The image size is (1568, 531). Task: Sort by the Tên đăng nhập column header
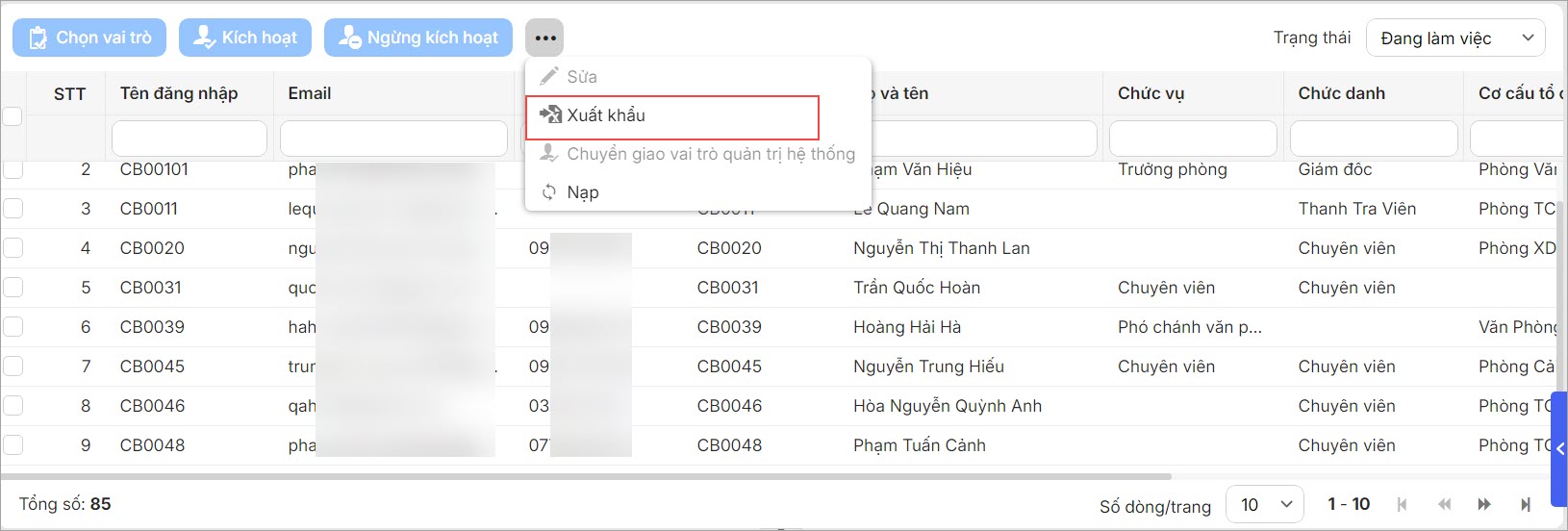(x=179, y=93)
